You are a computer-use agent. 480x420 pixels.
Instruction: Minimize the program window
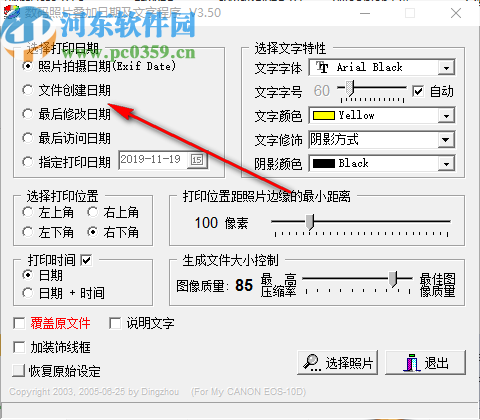point(365,13)
